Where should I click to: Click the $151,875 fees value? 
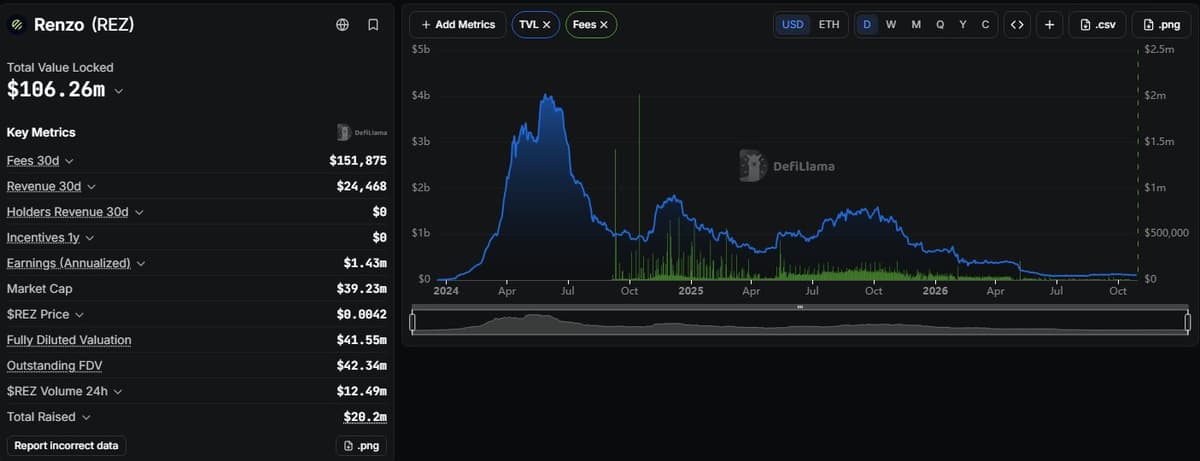coord(358,161)
